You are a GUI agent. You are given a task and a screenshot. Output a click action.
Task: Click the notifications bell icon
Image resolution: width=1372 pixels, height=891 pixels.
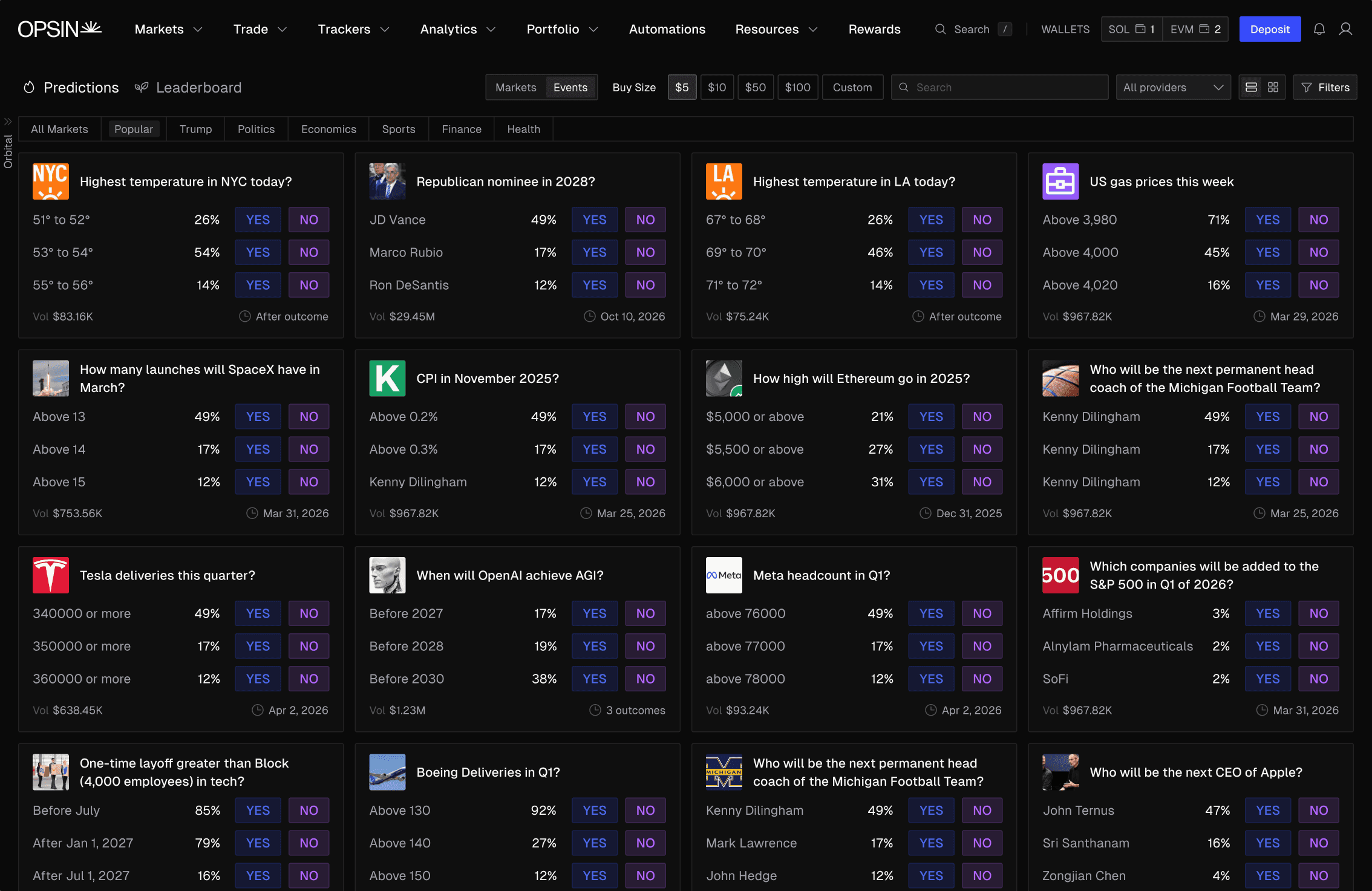1319,29
